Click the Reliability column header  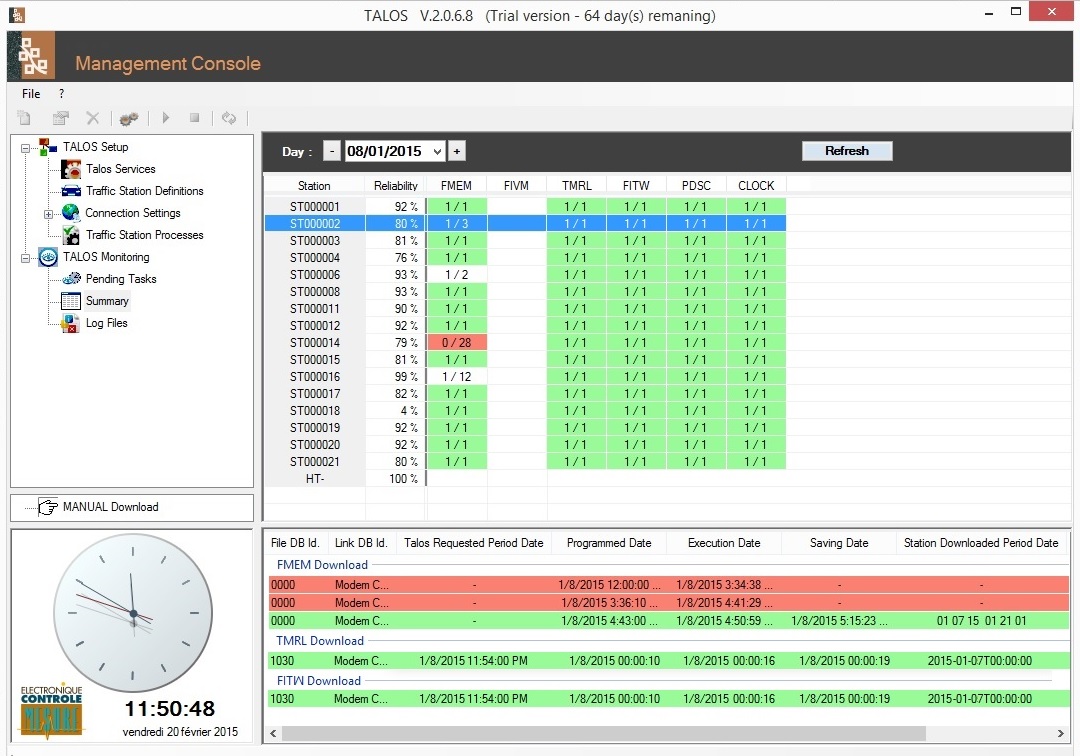coord(396,186)
